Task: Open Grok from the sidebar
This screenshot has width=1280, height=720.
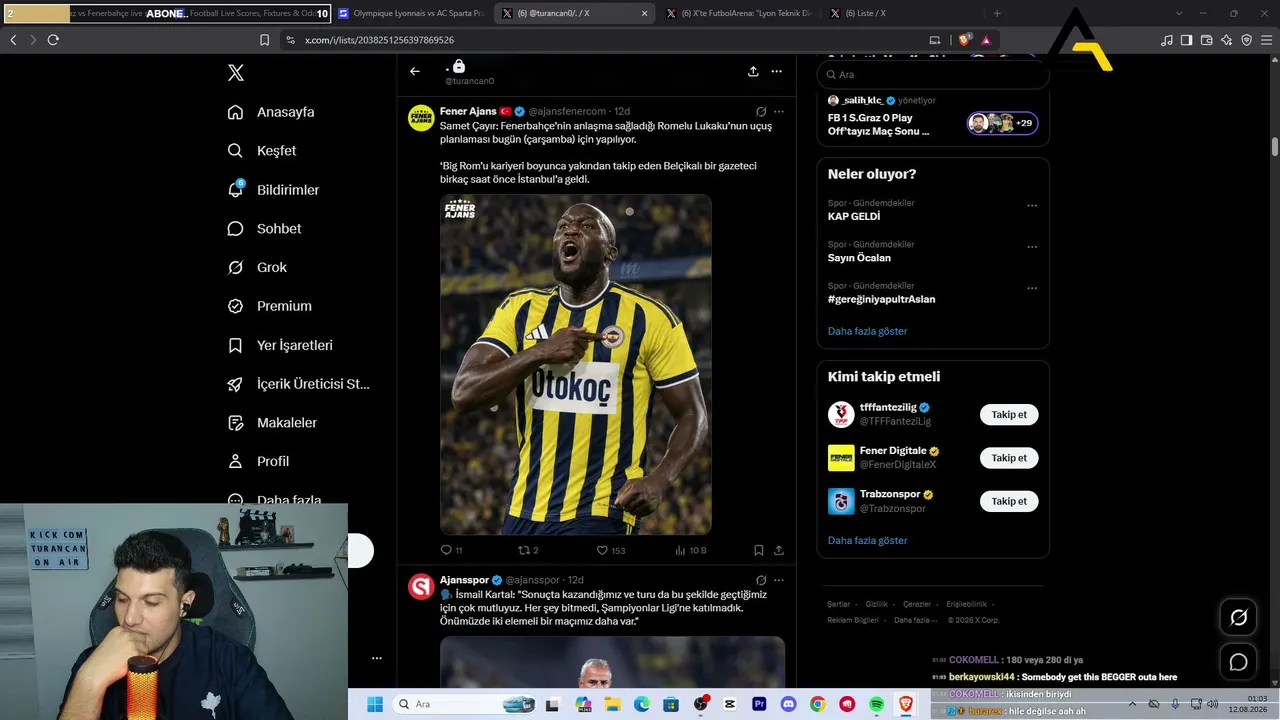Action: tap(258, 268)
